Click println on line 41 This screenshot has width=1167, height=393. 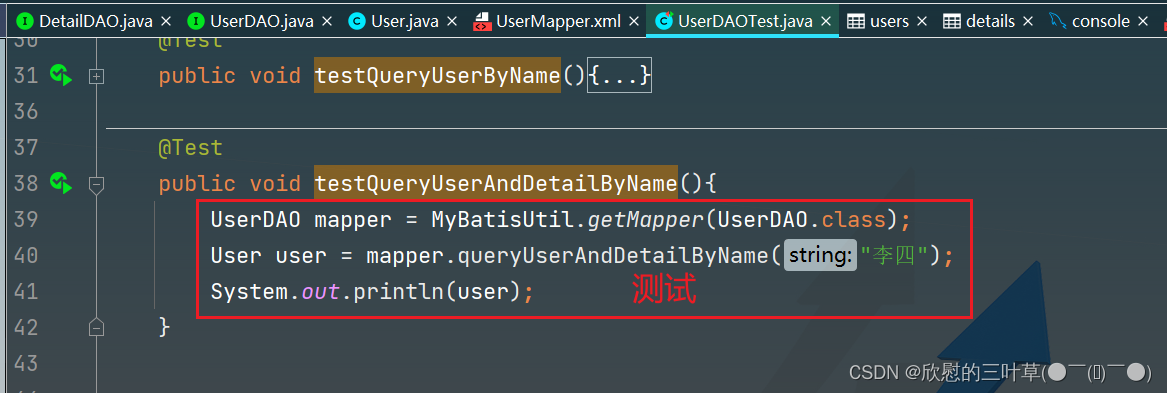tap(399, 292)
